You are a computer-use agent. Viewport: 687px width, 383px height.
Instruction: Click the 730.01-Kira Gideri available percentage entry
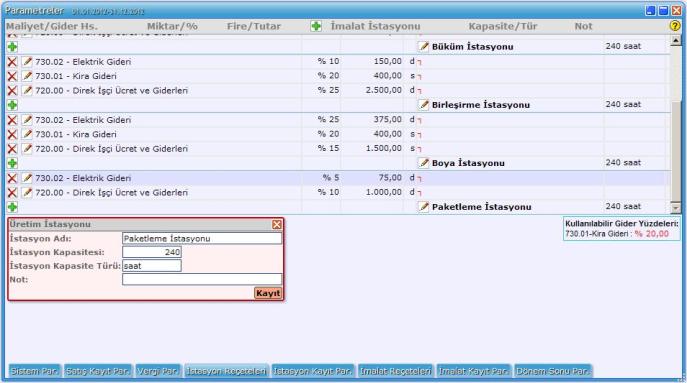pyautogui.click(x=617, y=234)
